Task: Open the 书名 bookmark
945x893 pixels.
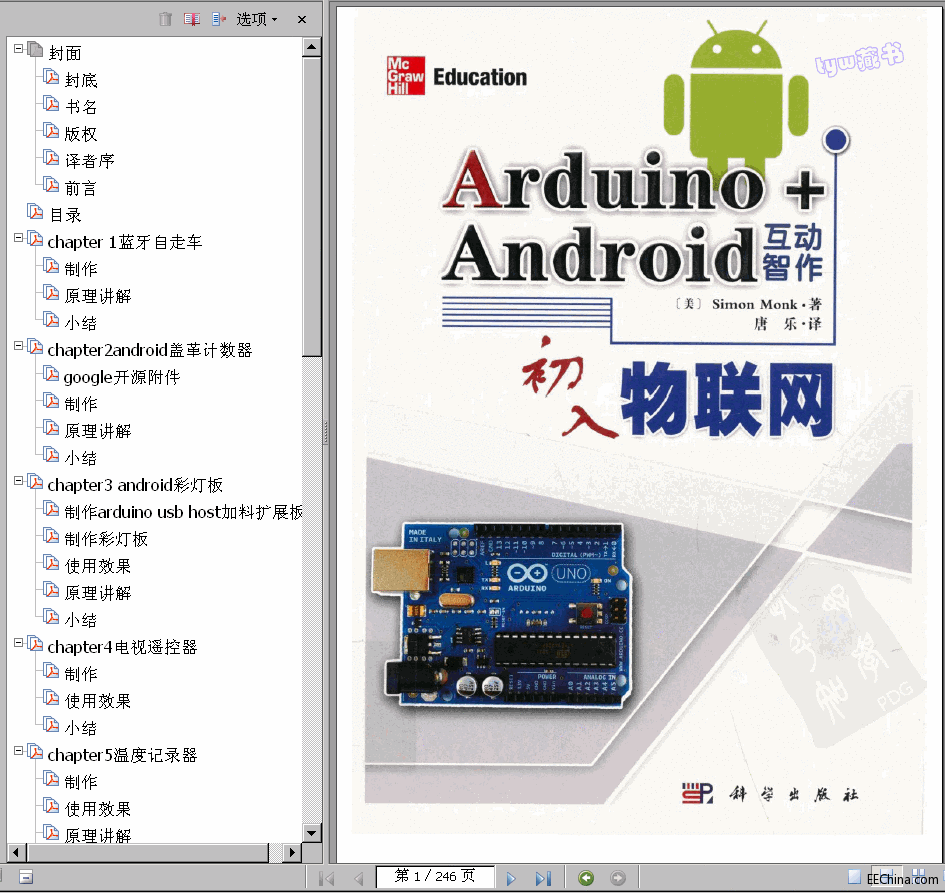Action: click(81, 107)
